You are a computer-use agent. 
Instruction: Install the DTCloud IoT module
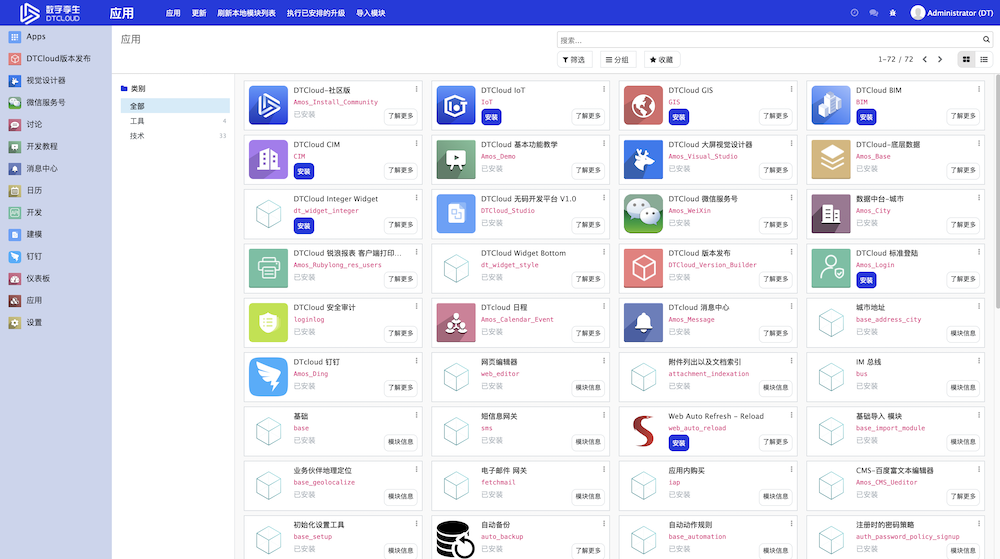(x=491, y=117)
